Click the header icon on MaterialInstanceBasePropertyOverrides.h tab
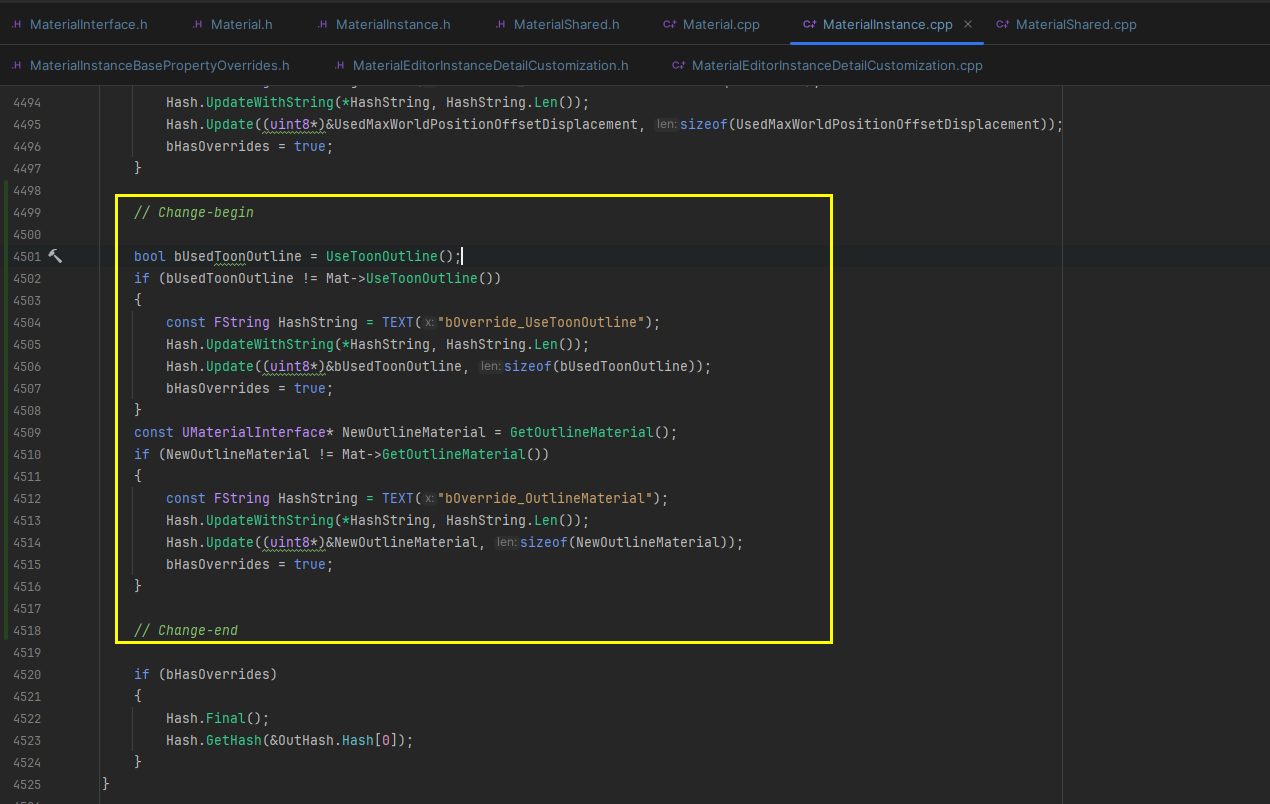 point(18,64)
